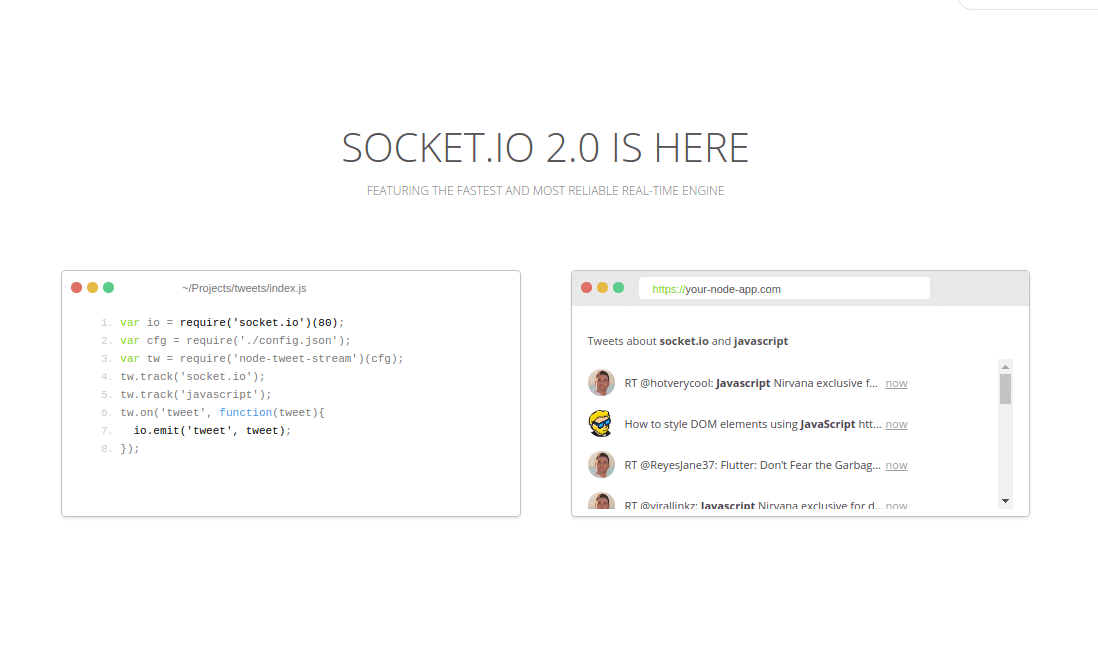Click 'Tweets about socket.io and javascript' heading
The width and height of the screenshot is (1098, 649).
688,341
